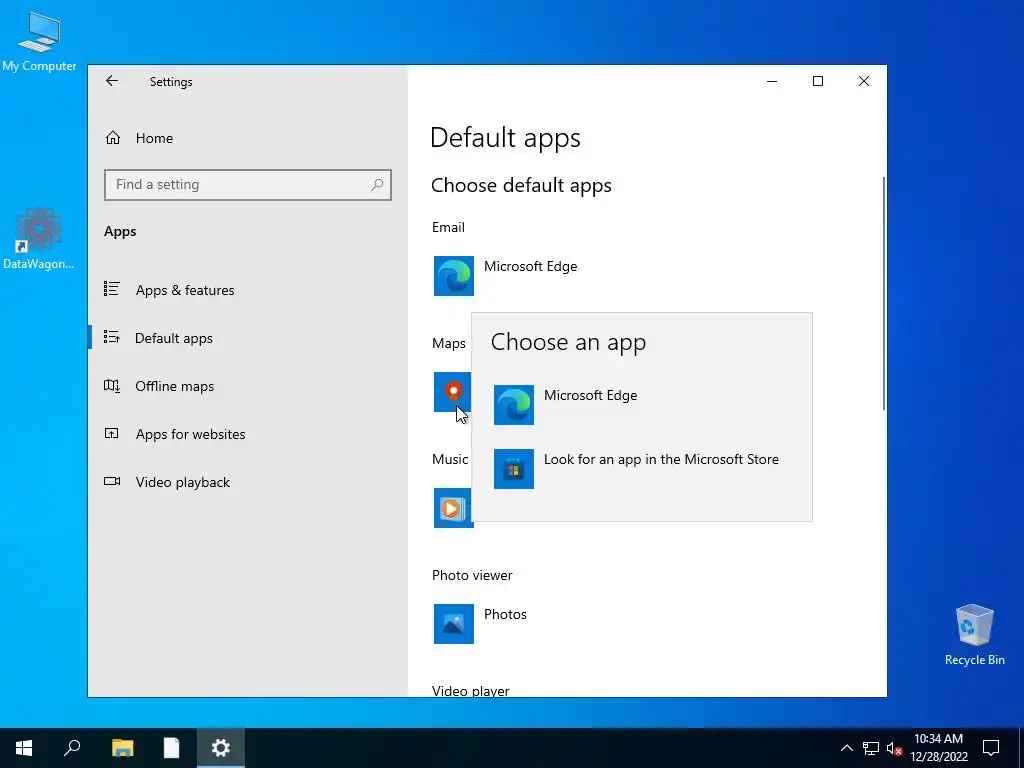Viewport: 1024px width, 768px height.
Task: Open File Explorer from the taskbar
Action: [x=122, y=748]
